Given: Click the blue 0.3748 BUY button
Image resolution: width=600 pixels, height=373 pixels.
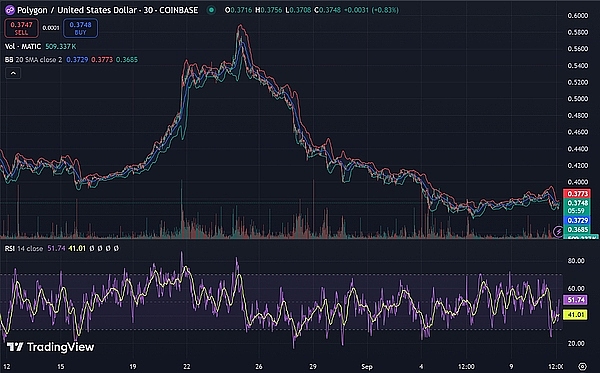Looking at the screenshot, I should tap(80, 28).
